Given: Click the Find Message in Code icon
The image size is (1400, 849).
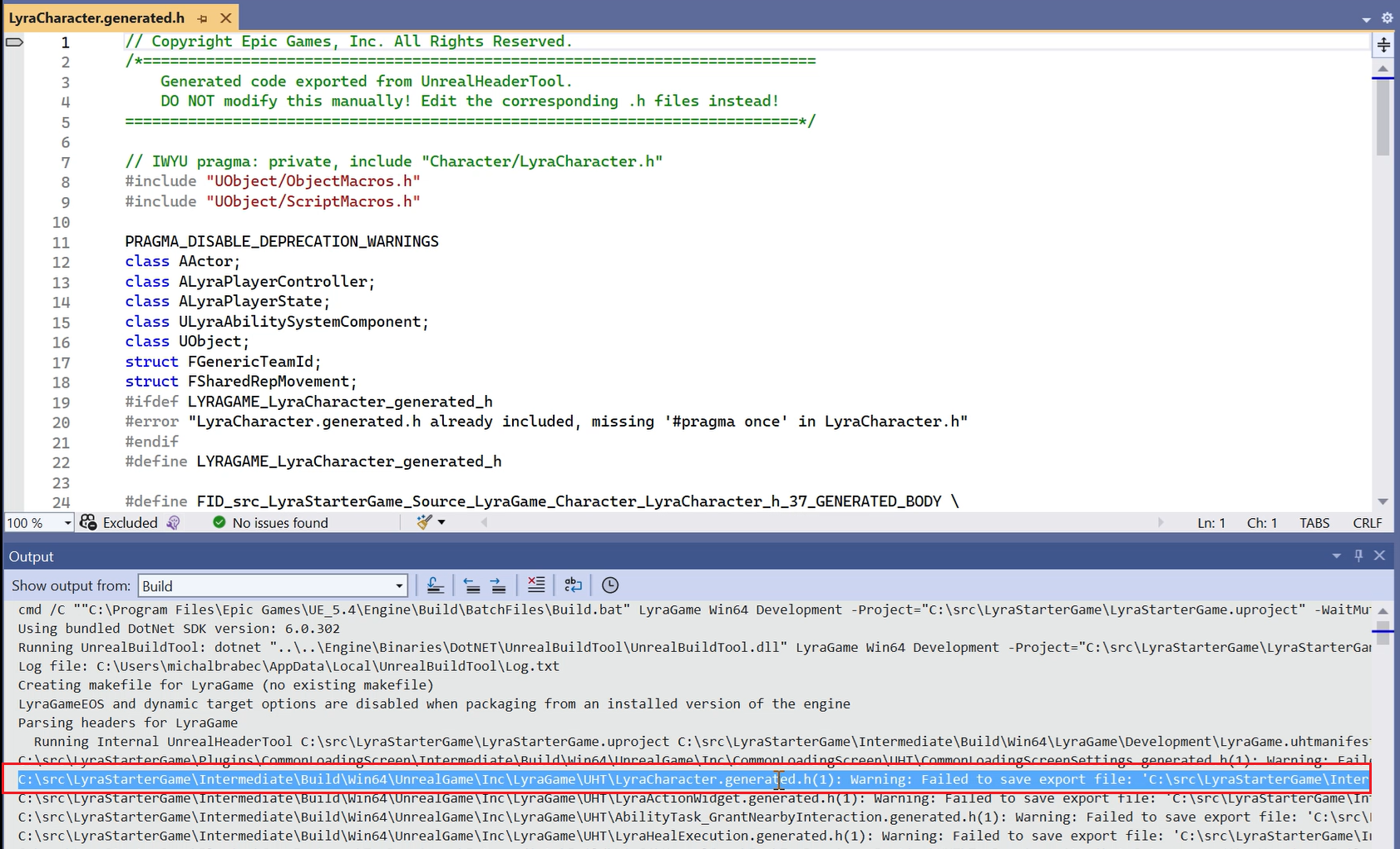Looking at the screenshot, I should coord(436,585).
